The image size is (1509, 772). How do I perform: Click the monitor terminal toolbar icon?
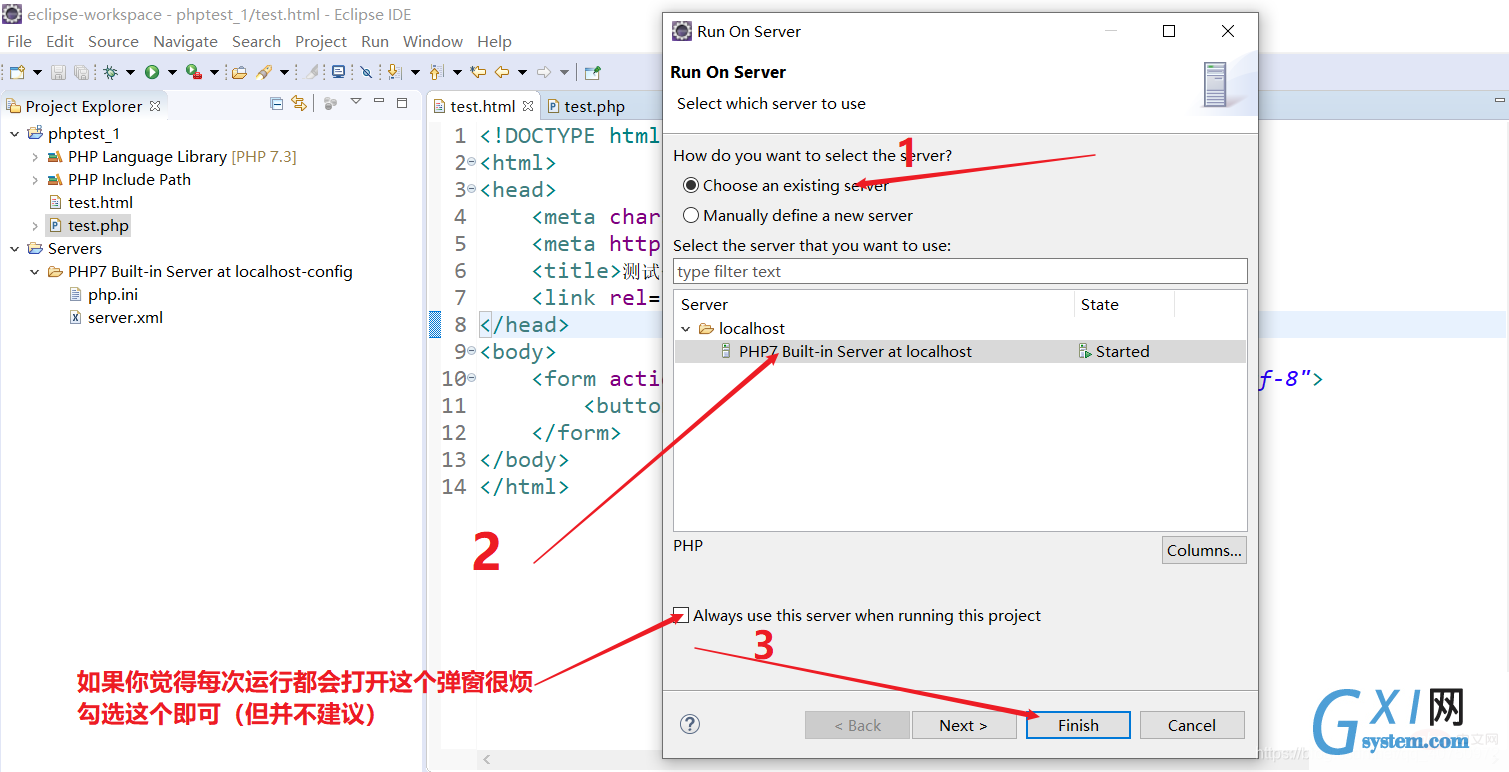[338, 72]
